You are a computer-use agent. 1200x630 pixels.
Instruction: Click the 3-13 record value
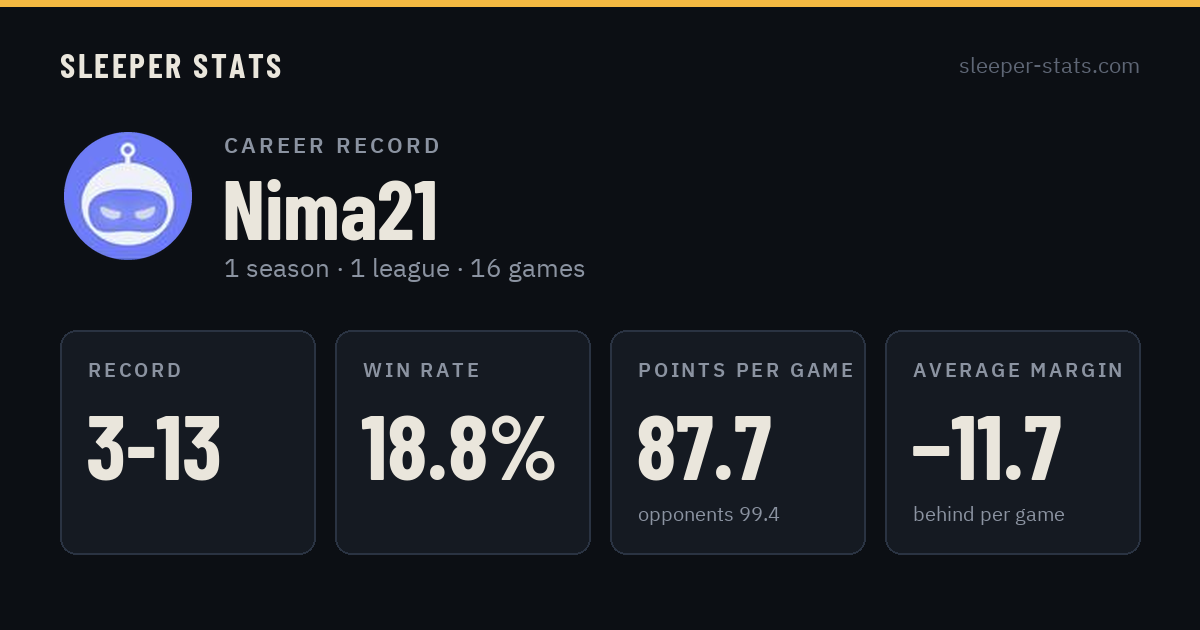(x=154, y=448)
